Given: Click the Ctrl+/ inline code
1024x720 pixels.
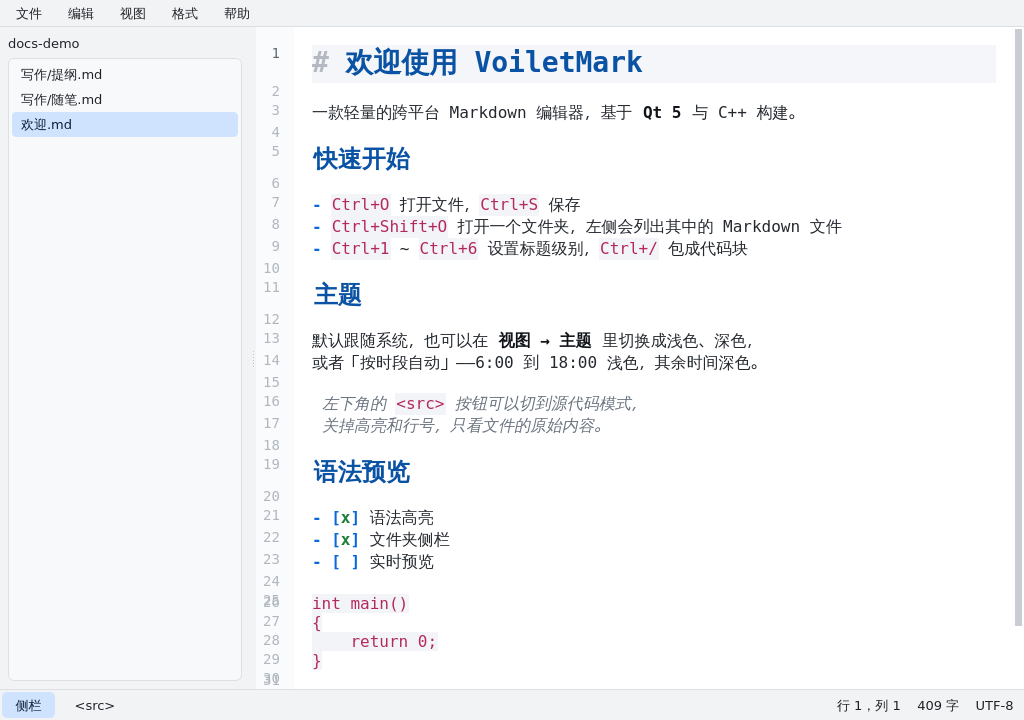Looking at the screenshot, I should tap(629, 249).
